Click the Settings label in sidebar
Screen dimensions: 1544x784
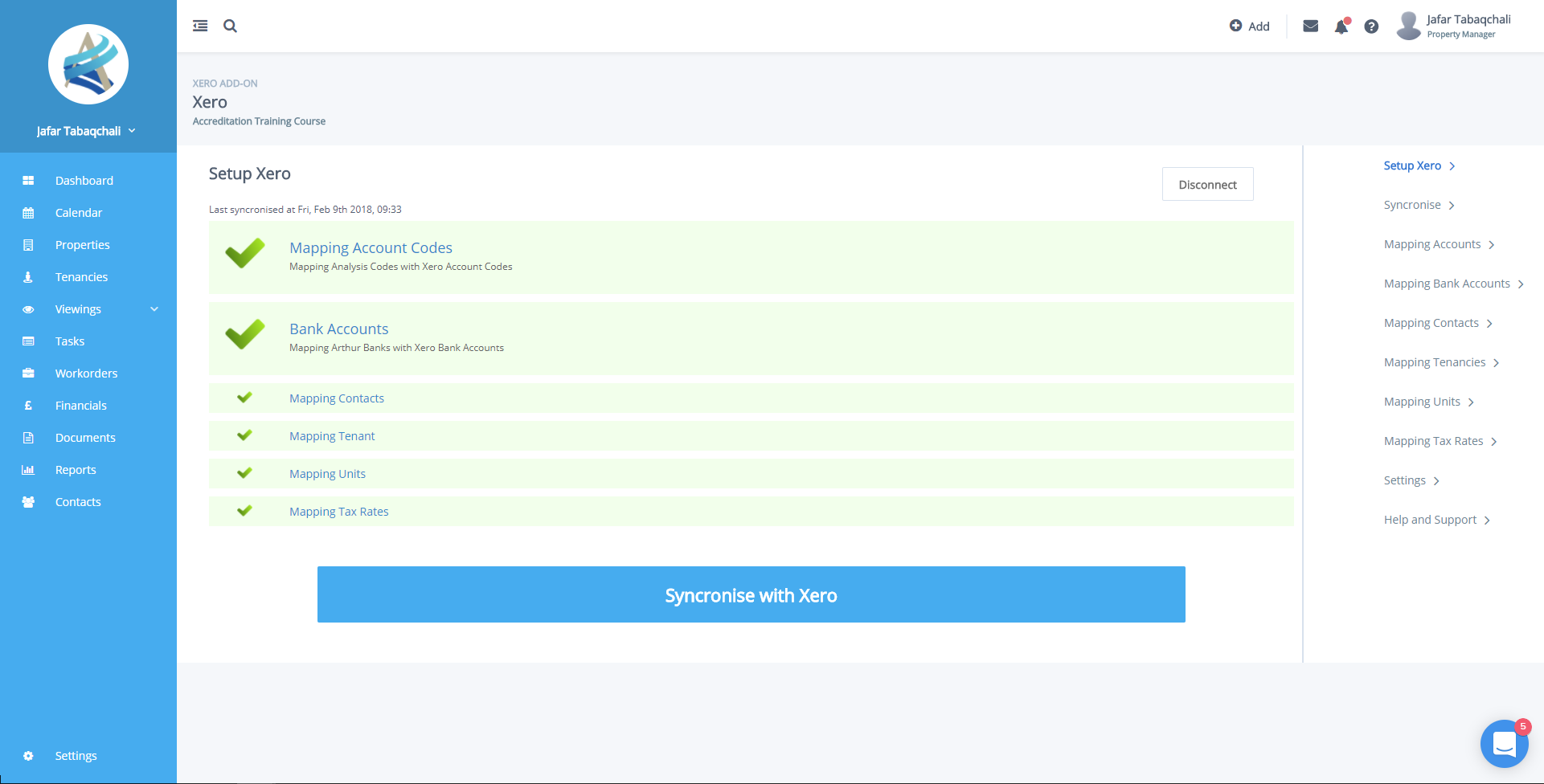click(76, 756)
